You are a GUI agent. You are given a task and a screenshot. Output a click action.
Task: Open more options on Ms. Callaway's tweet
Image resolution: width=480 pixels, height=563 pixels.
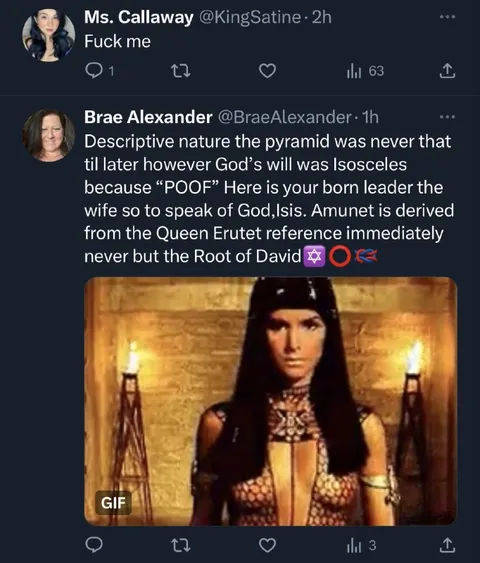pyautogui.click(x=447, y=17)
